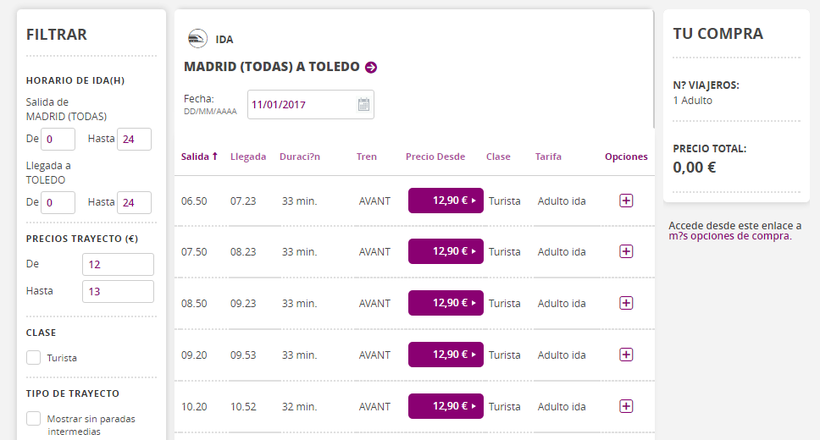Select the 12,90 € price for 06.50 departure
820x440 pixels.
pyautogui.click(x=445, y=201)
